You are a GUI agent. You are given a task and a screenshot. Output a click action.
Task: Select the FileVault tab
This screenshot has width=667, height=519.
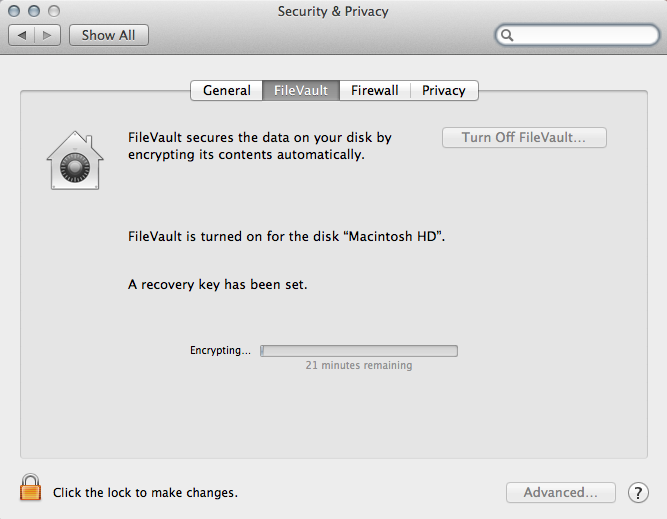coord(301,90)
